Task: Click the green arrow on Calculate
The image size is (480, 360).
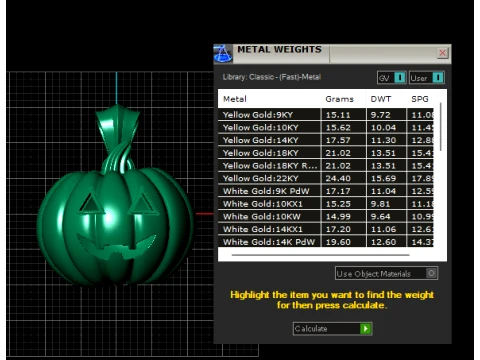Action: click(x=366, y=329)
